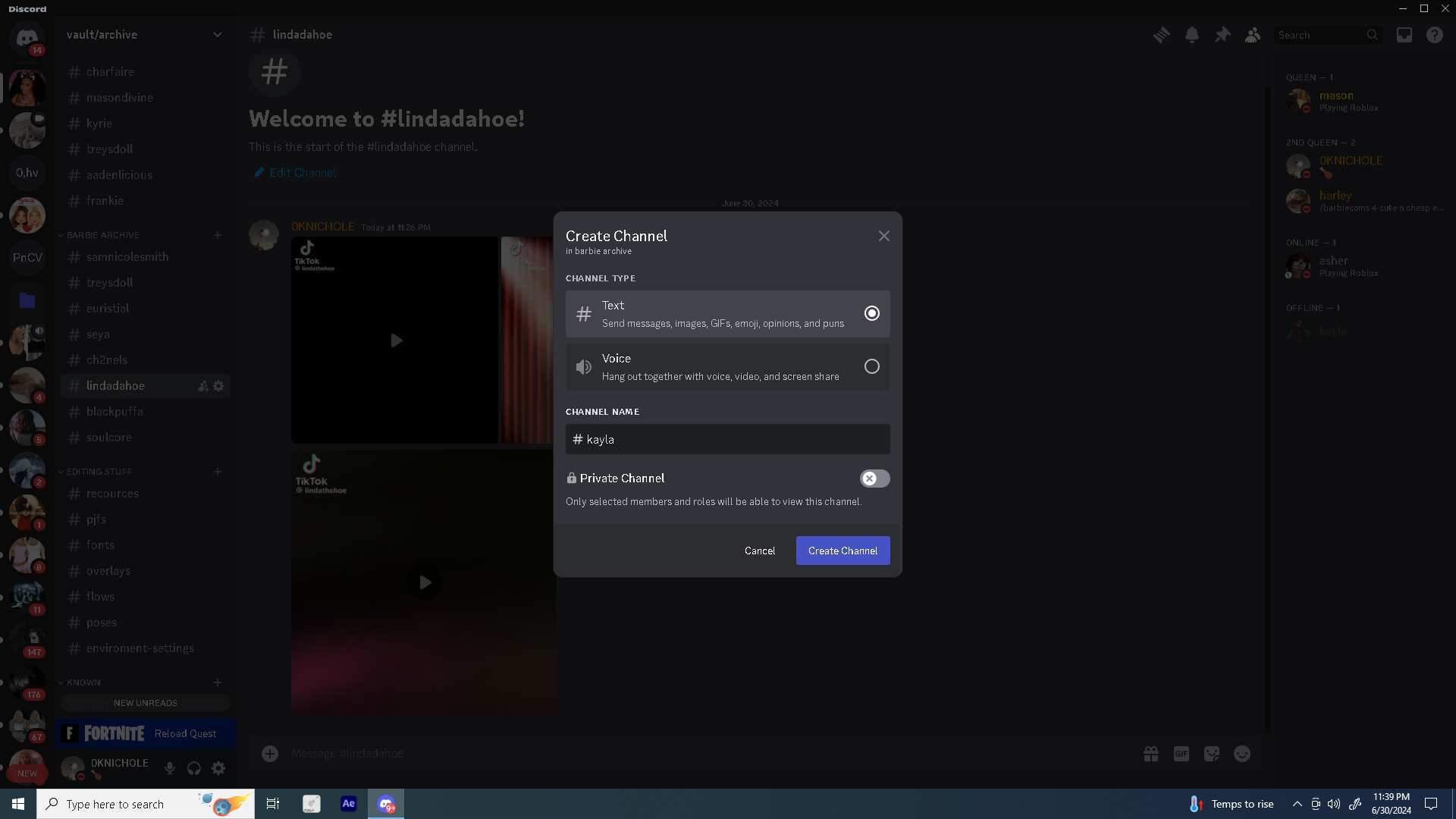Open the frankie channel

(146, 201)
